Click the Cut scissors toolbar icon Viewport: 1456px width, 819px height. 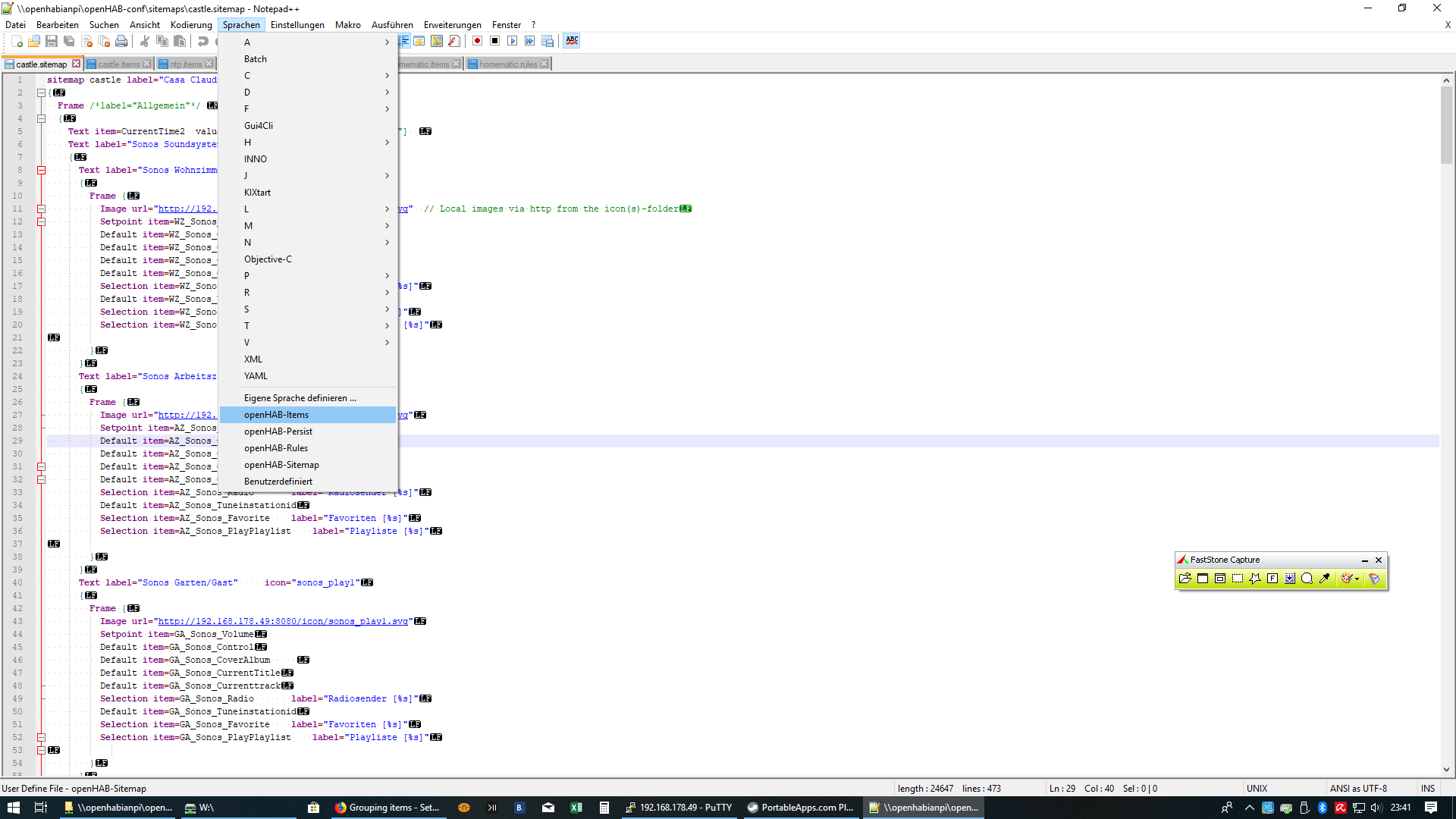pos(144,42)
